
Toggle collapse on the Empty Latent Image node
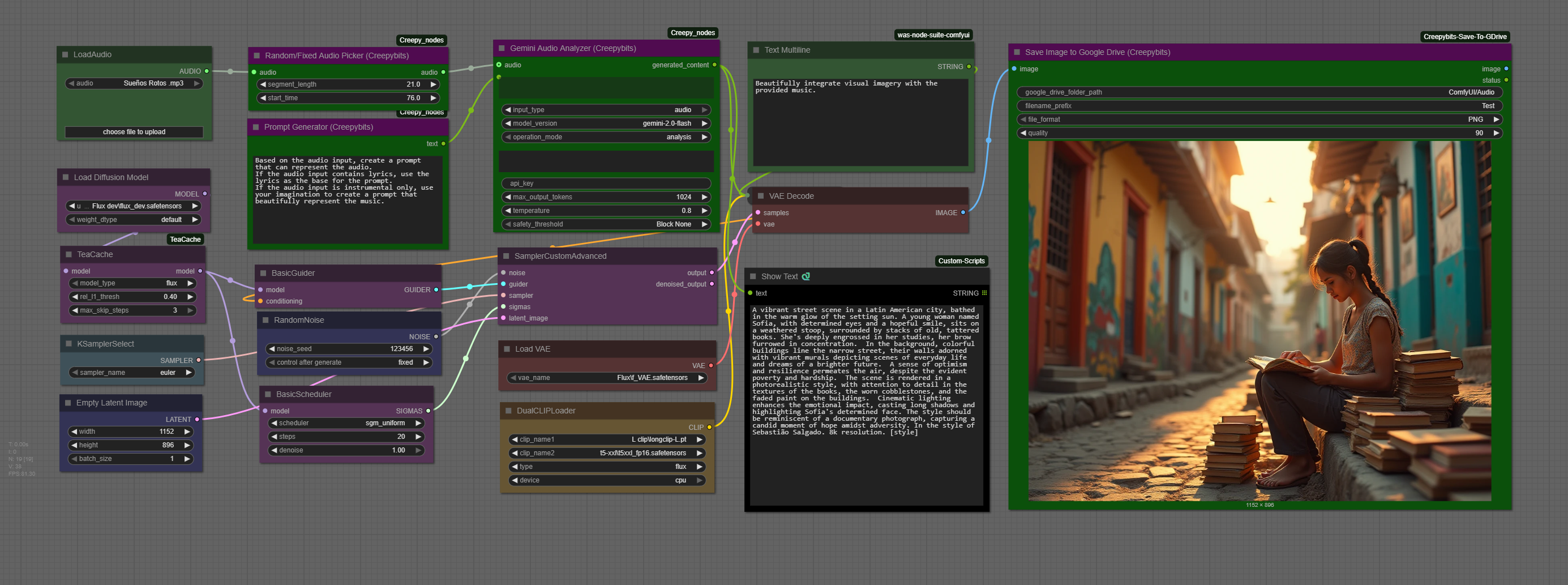point(68,403)
